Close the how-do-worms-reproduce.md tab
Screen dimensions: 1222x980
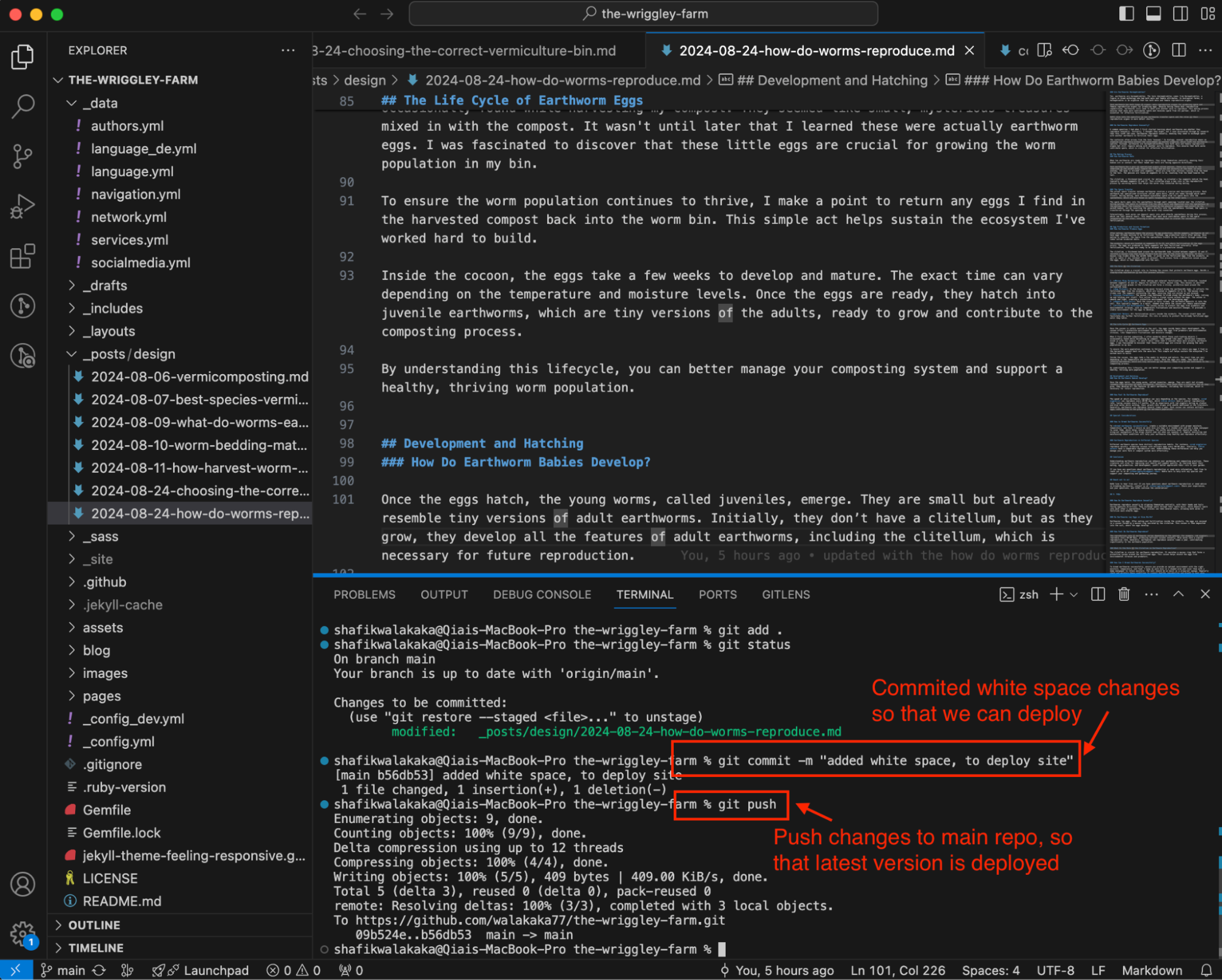coord(970,51)
